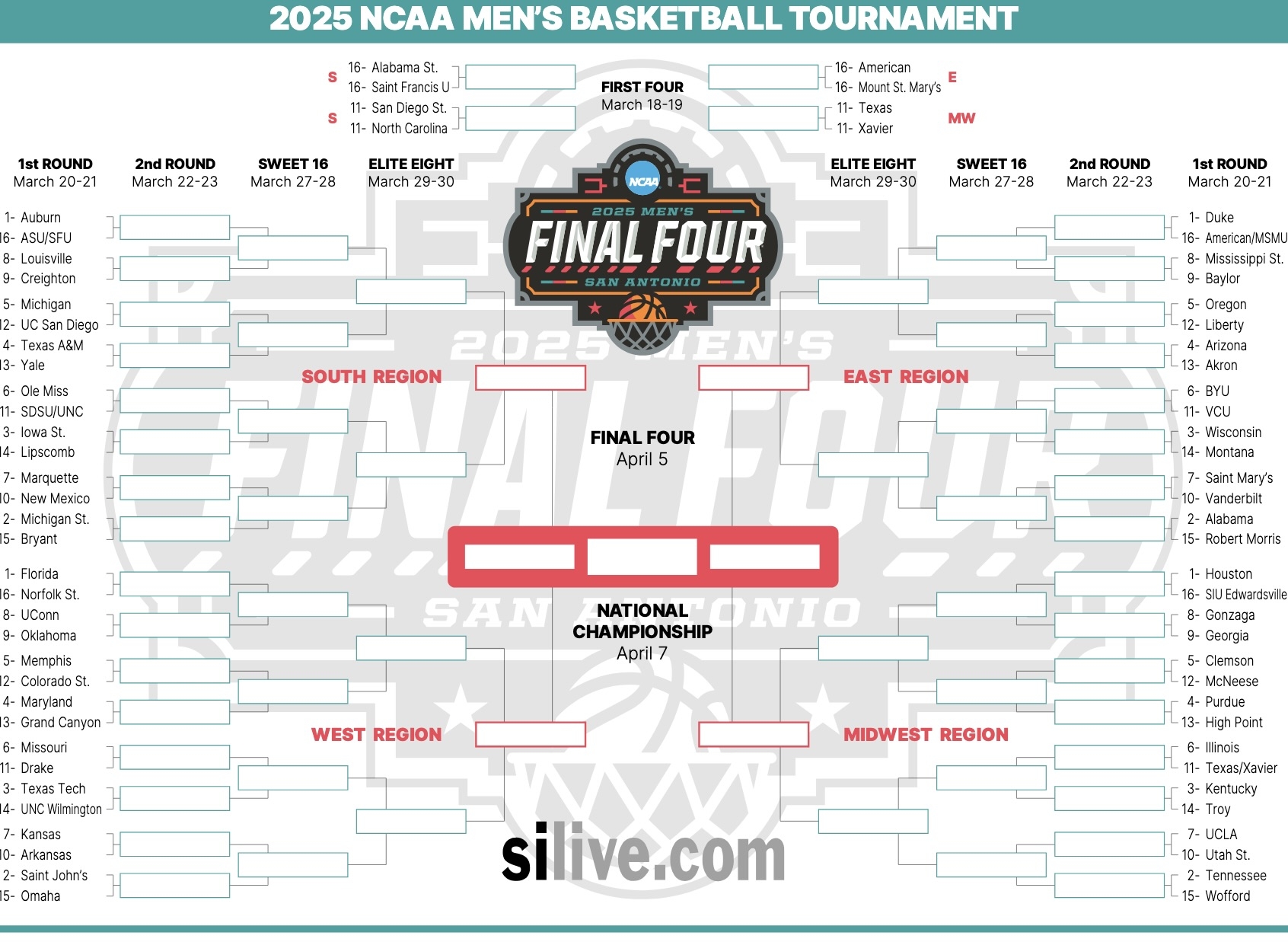This screenshot has height=942, width=1288.
Task: Click the red E marker beside American
Action: (x=952, y=77)
